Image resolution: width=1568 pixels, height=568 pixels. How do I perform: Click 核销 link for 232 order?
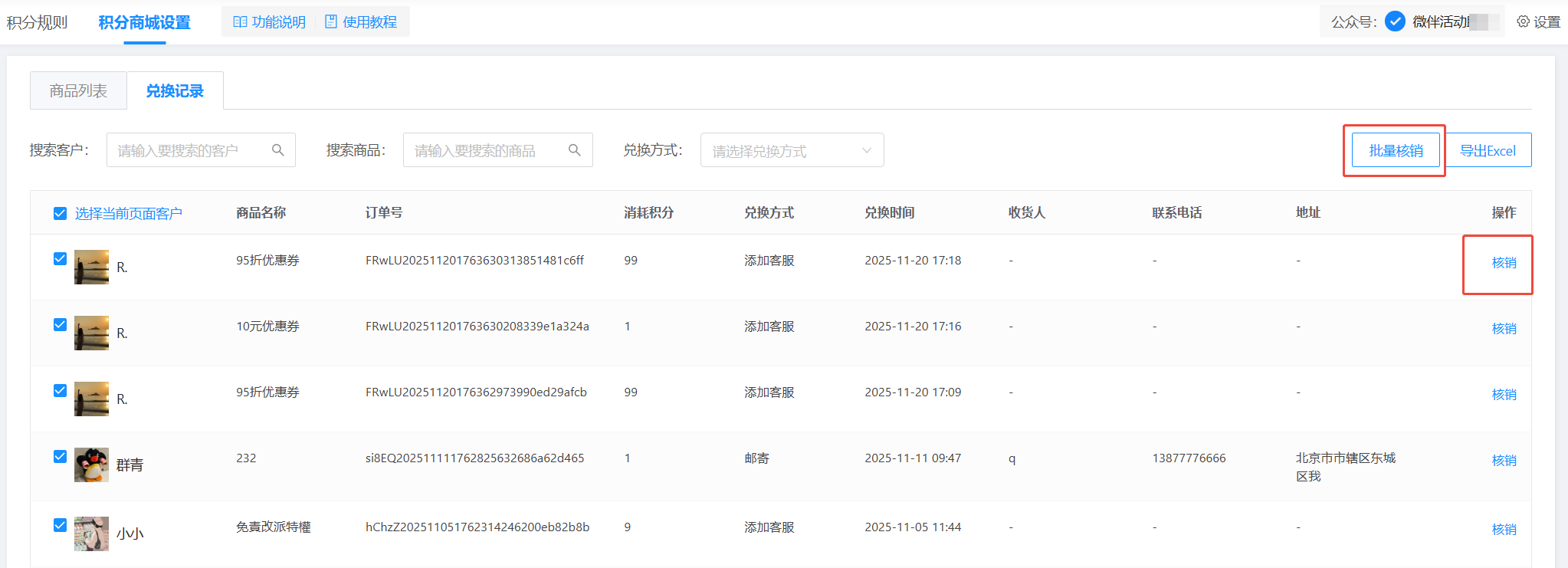pos(1504,461)
